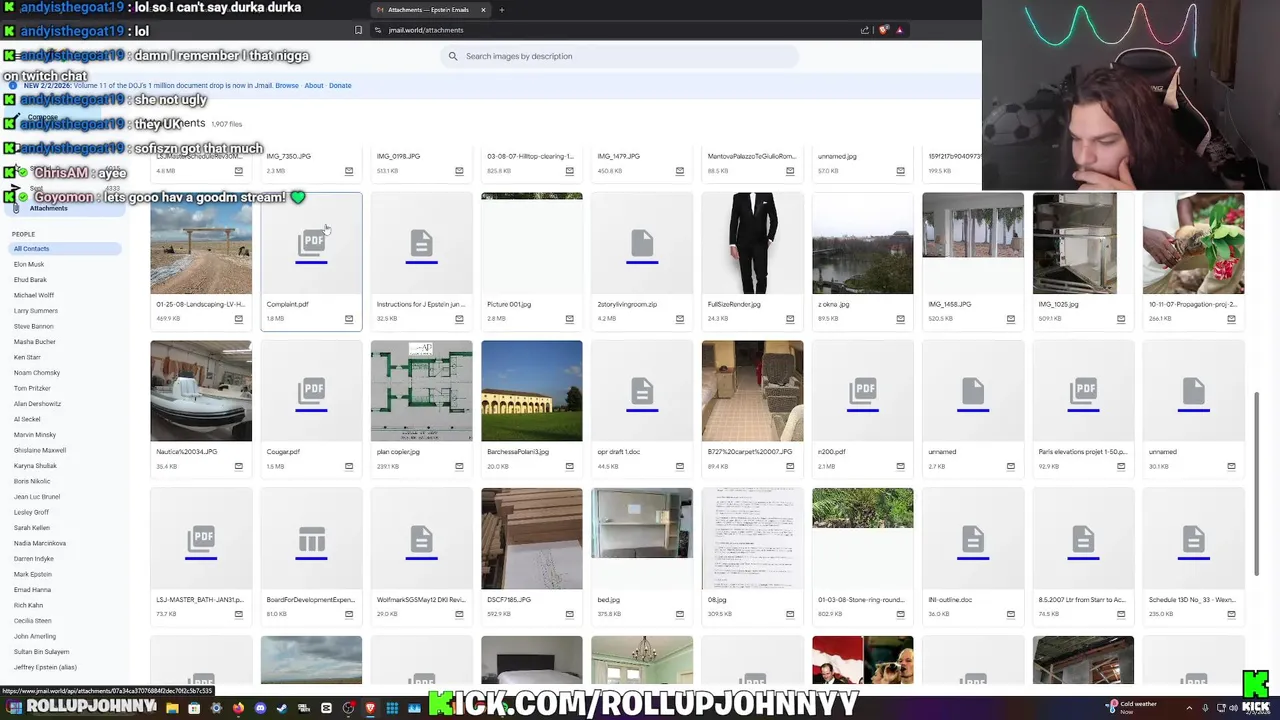This screenshot has width=1280, height=720.
Task: Open the white boat Nautica thumbnail
Action: [201, 391]
